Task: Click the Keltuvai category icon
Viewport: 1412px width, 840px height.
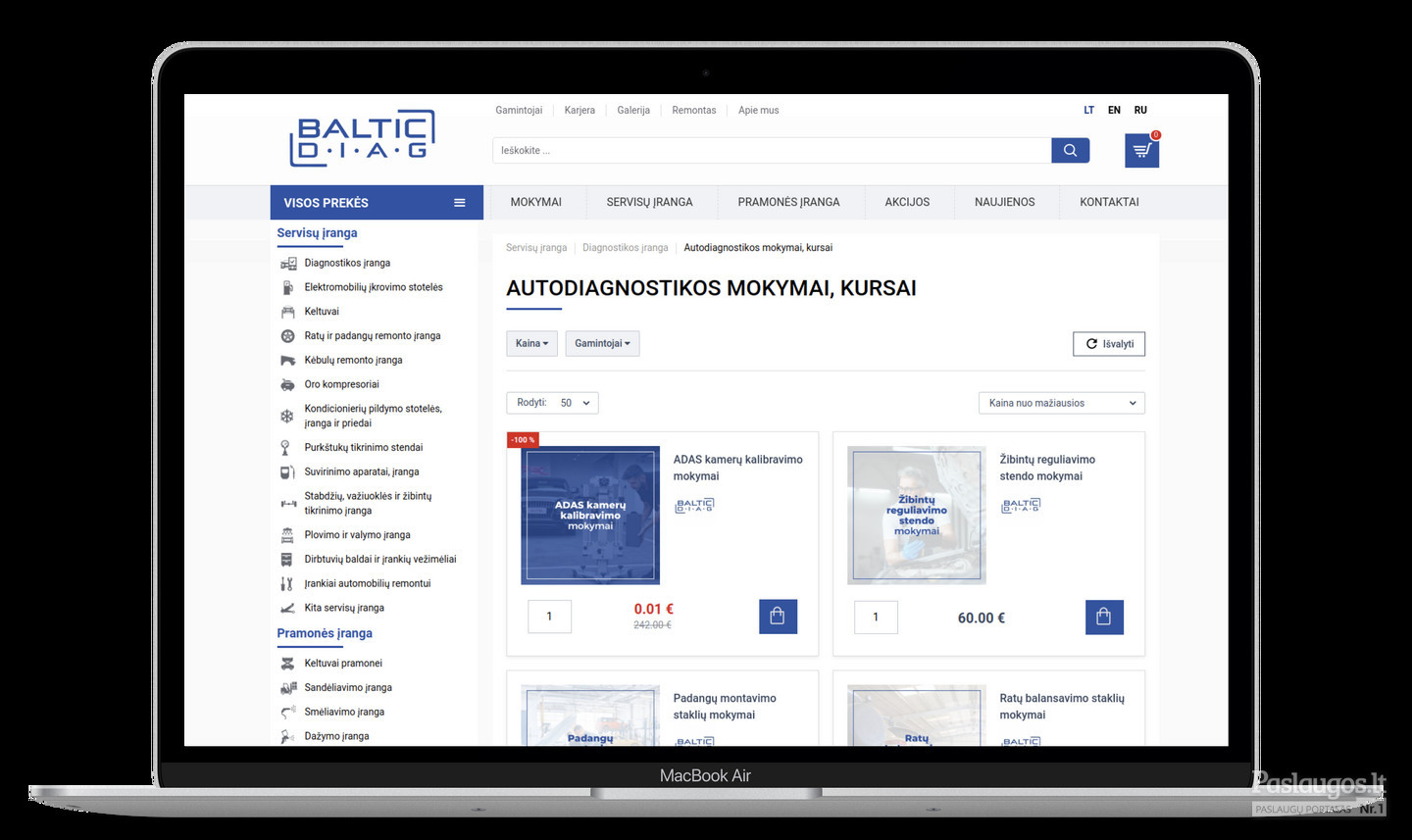Action: (287, 312)
